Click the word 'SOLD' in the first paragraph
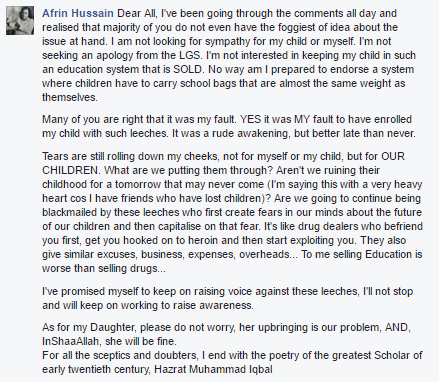 pyautogui.click(x=187, y=69)
